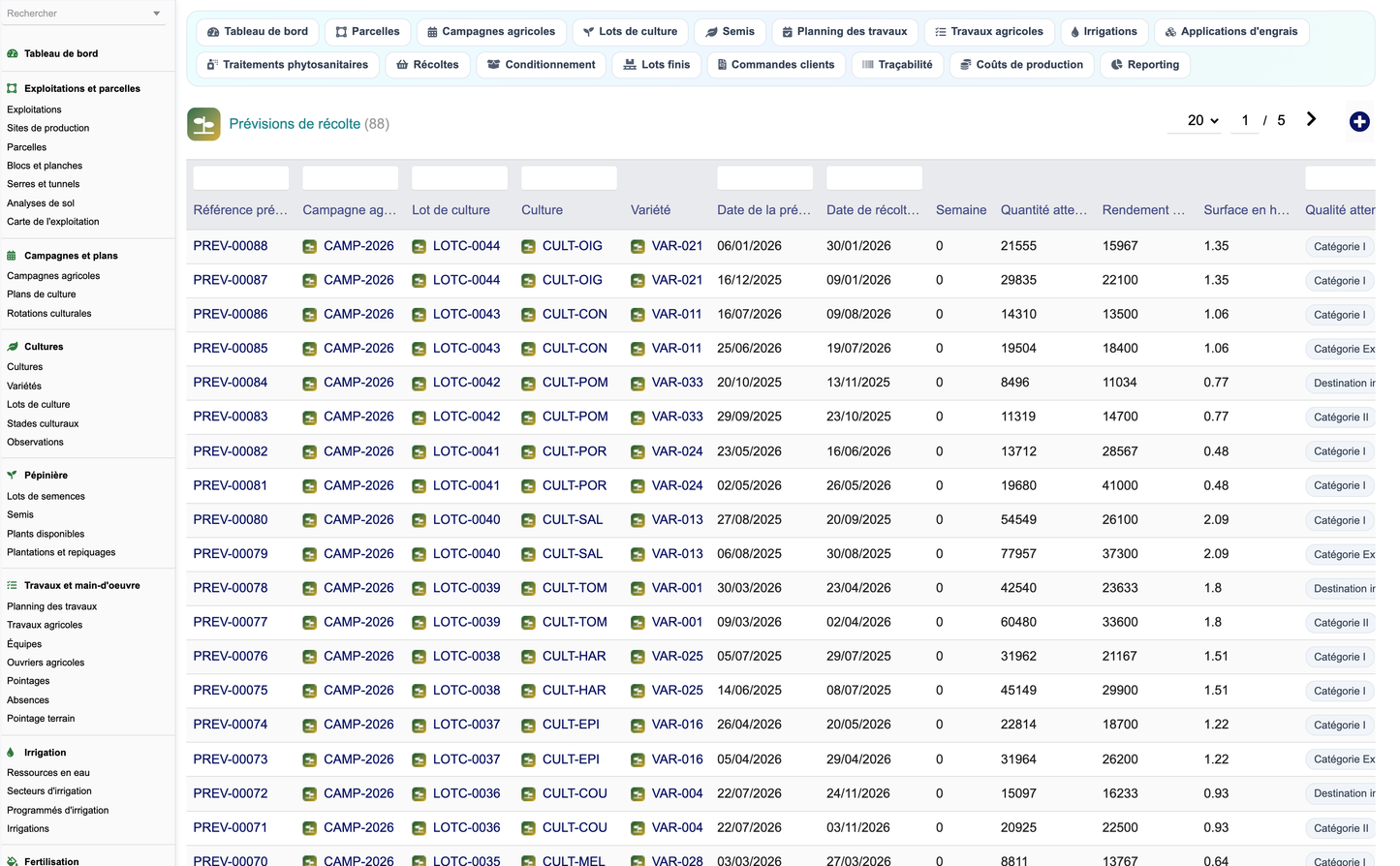Click the green Prévisions de récolte header icon
Image resolution: width=1400 pixels, height=866 pixels.
click(x=203, y=124)
